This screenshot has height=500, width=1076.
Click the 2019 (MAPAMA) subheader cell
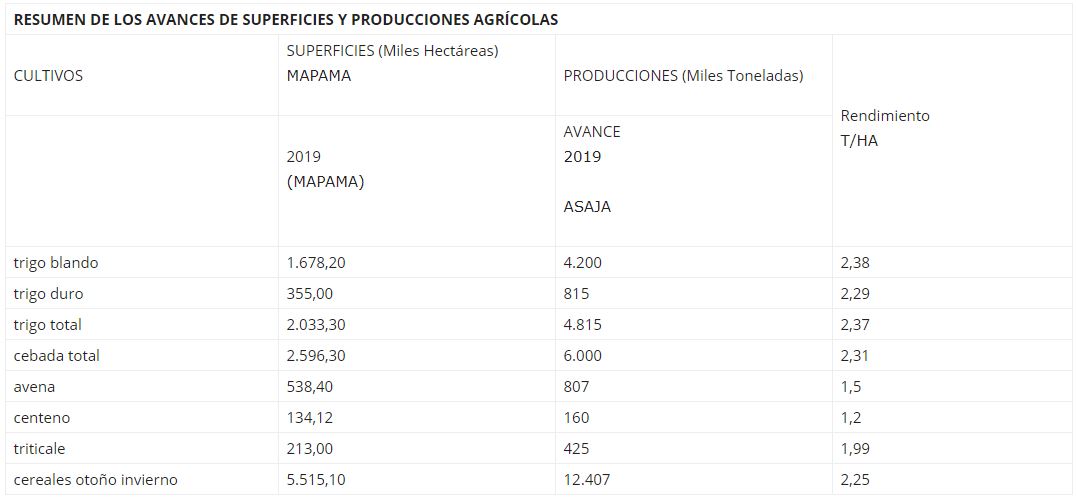tap(325, 170)
